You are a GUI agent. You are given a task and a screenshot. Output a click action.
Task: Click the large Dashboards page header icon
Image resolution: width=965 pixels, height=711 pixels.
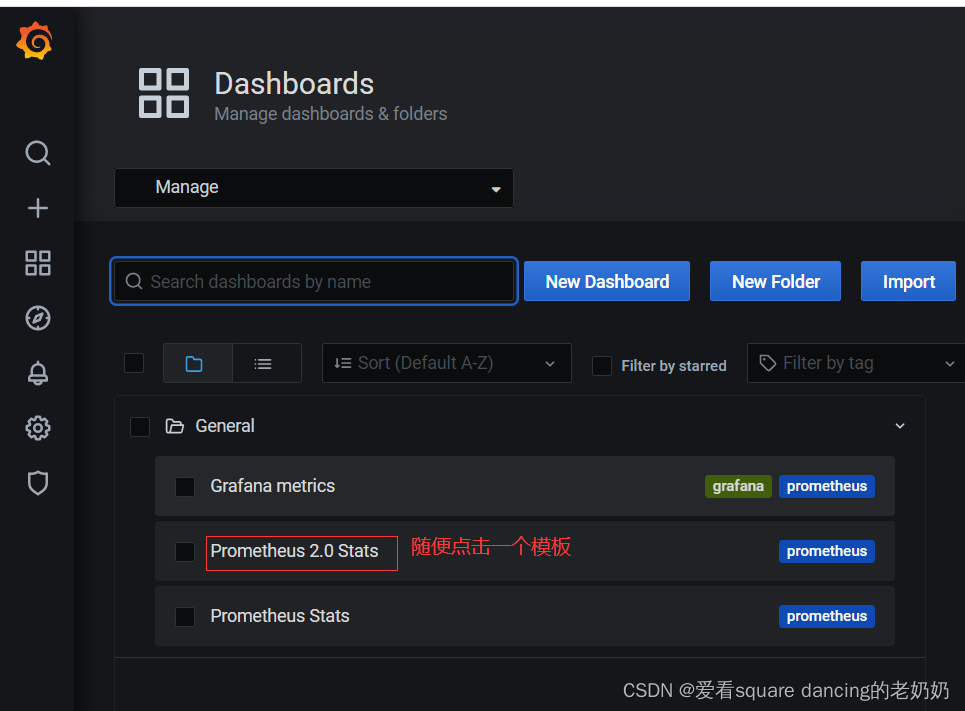164,93
